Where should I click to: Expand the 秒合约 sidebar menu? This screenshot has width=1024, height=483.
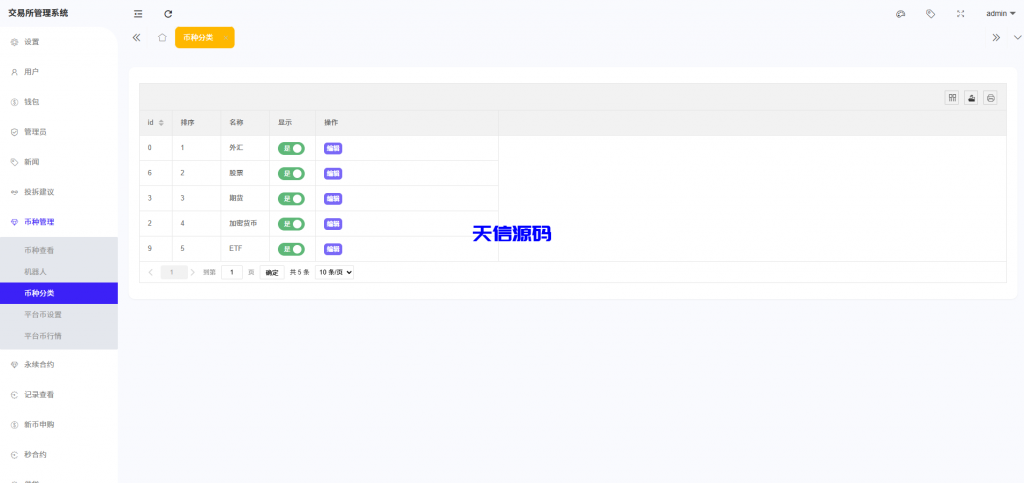coord(59,455)
